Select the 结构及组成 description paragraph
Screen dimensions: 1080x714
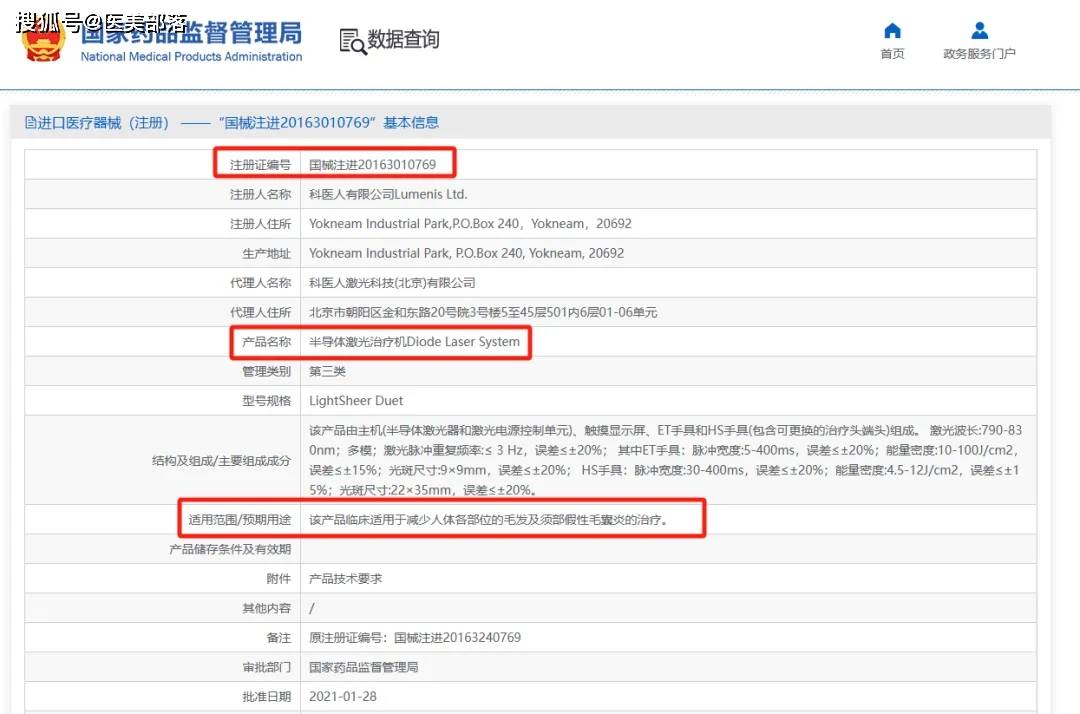665,460
